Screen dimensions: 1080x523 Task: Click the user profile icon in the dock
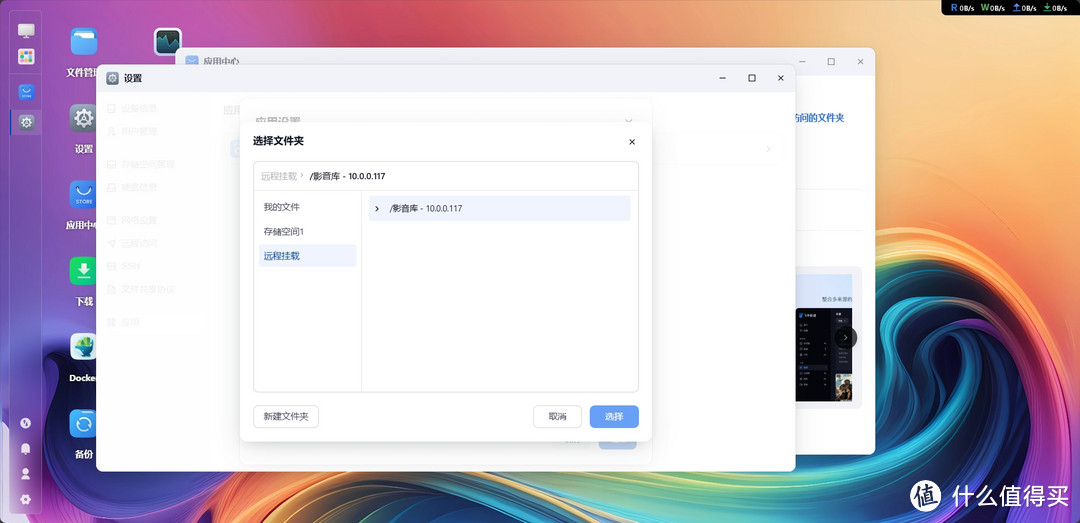point(25,474)
